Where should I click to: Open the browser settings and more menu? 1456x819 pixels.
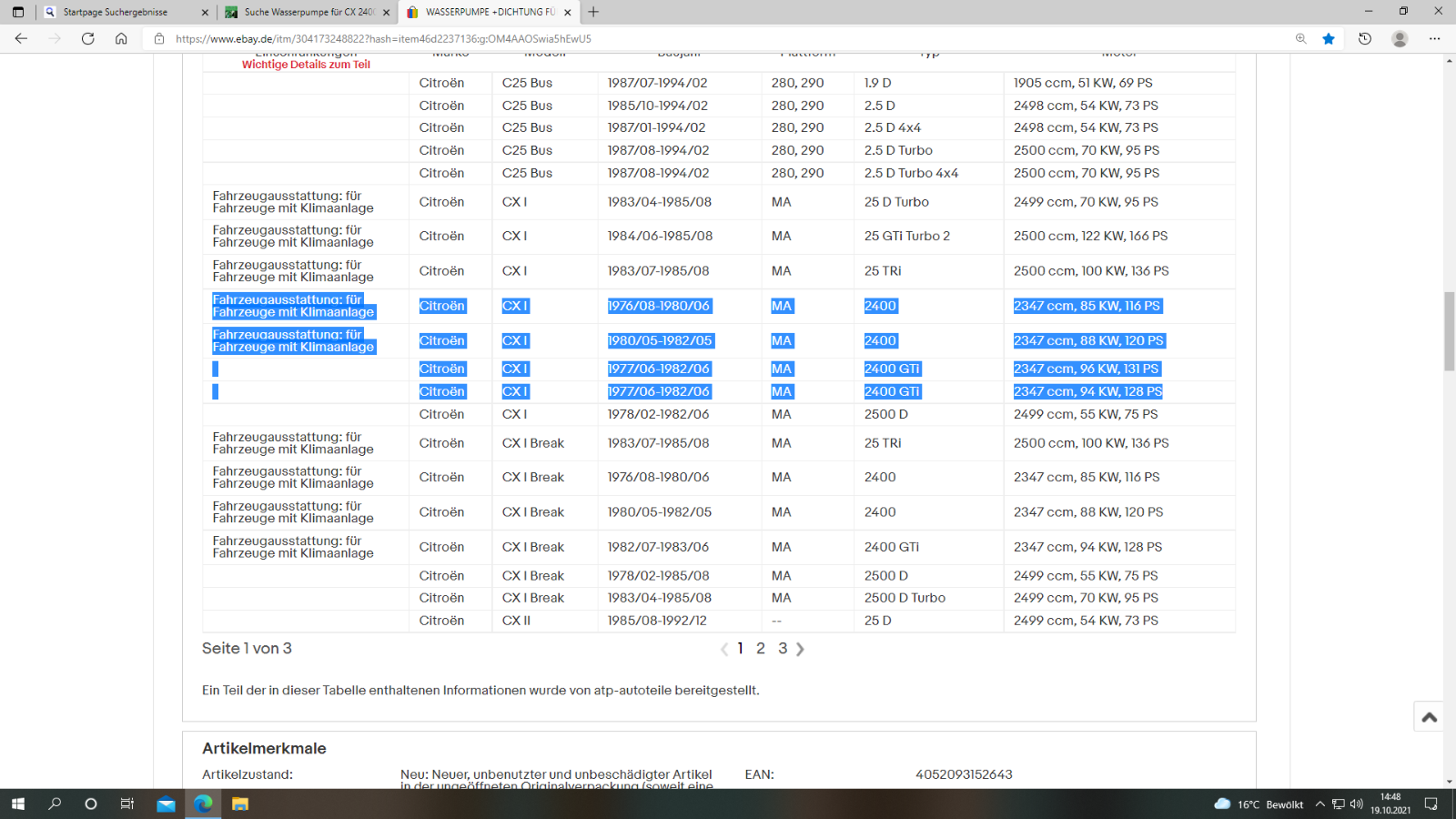pyautogui.click(x=1435, y=38)
